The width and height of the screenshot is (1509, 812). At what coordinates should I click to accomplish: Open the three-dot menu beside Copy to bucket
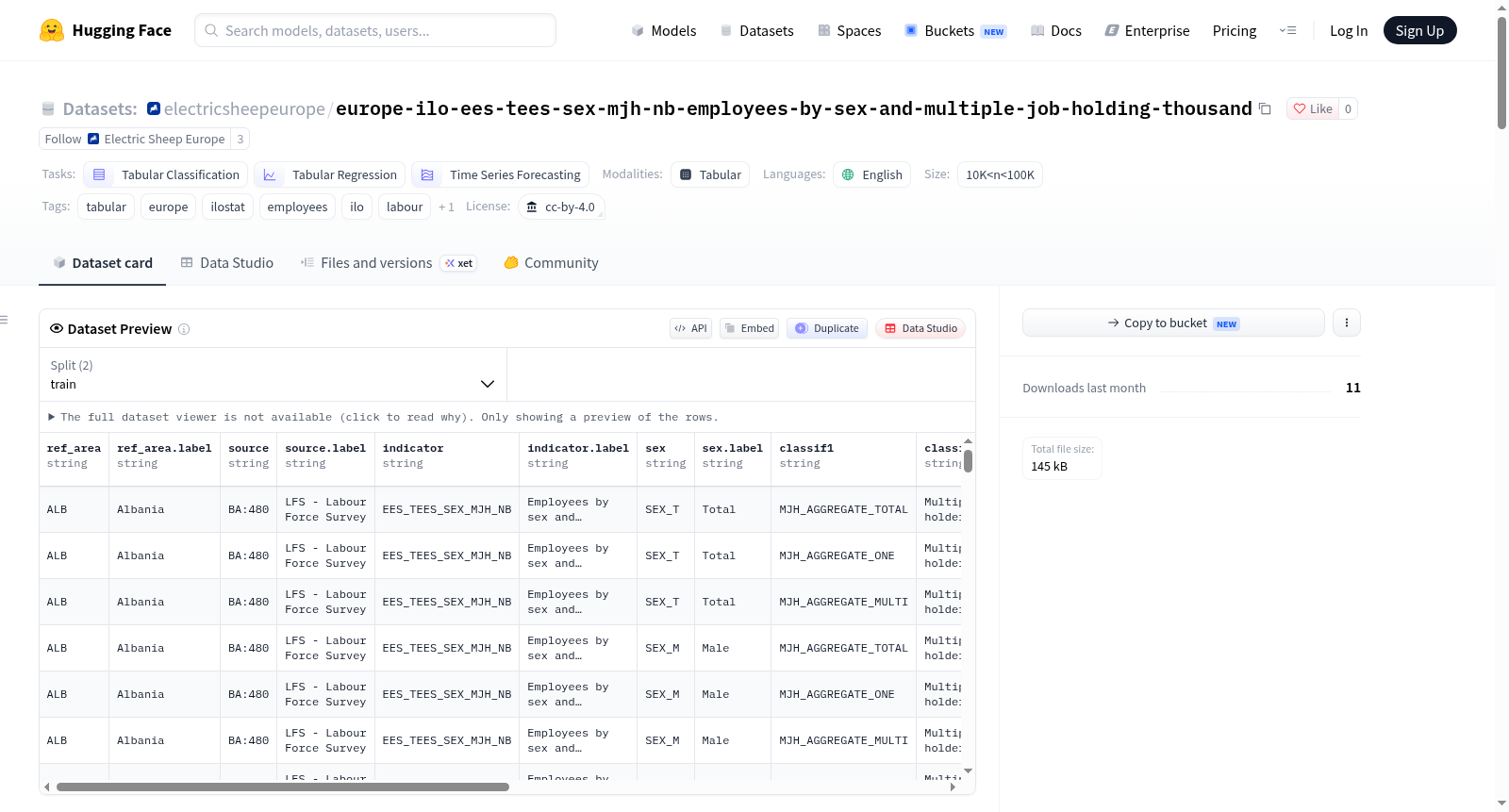(1347, 323)
